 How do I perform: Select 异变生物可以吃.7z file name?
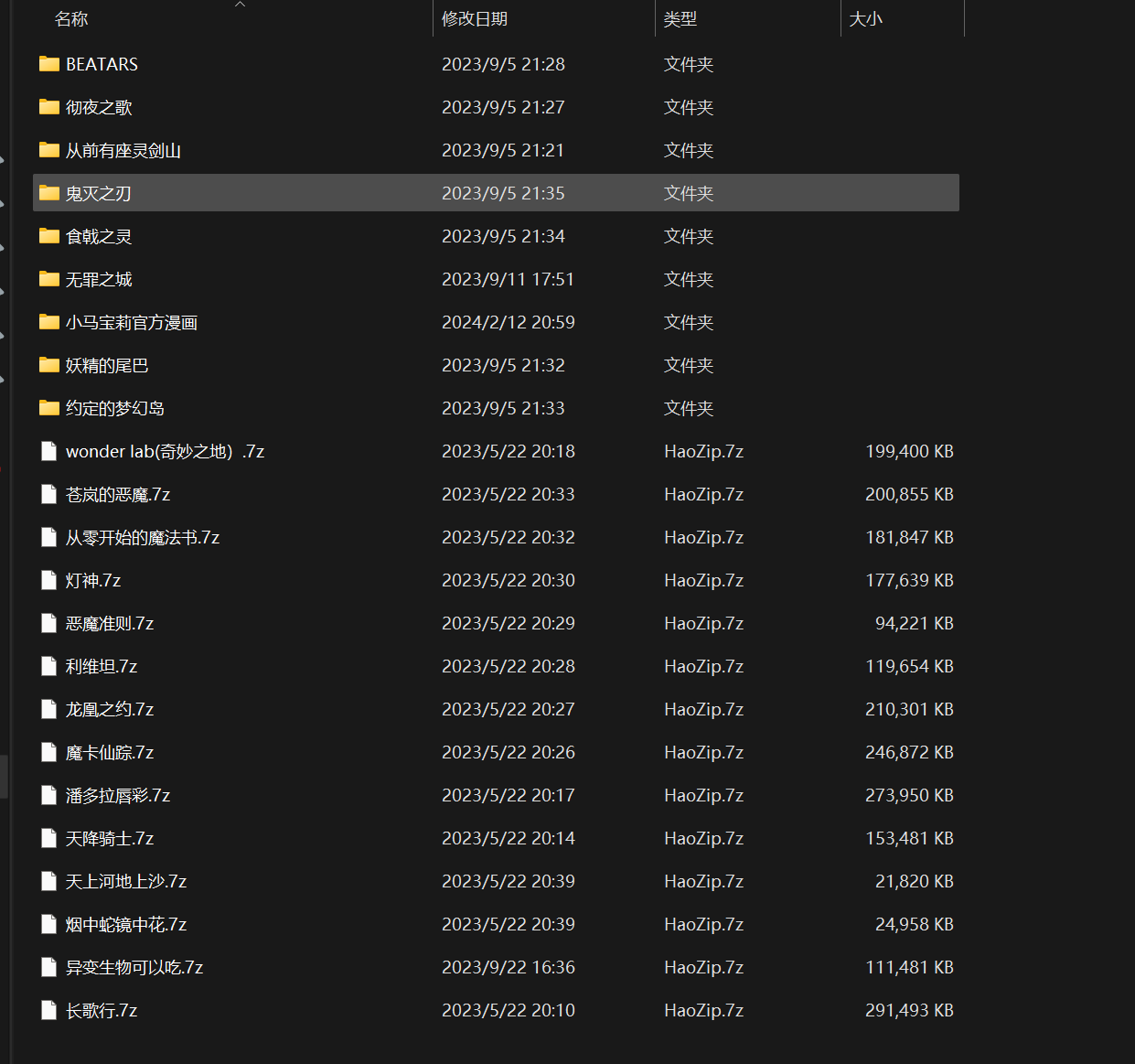tap(134, 967)
